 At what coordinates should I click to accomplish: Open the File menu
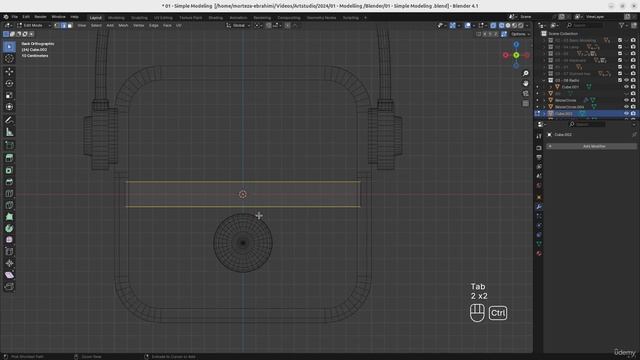pos(15,17)
